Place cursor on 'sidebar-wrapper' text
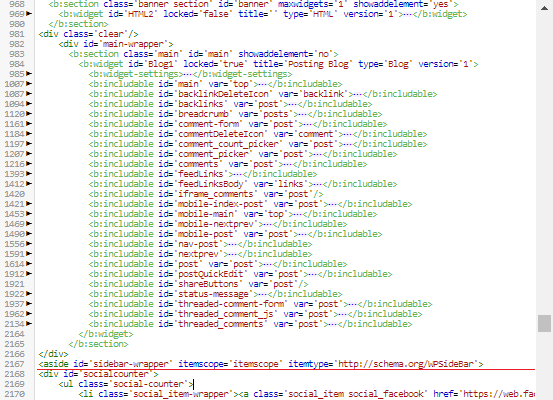The image size is (553, 400). 131,364
